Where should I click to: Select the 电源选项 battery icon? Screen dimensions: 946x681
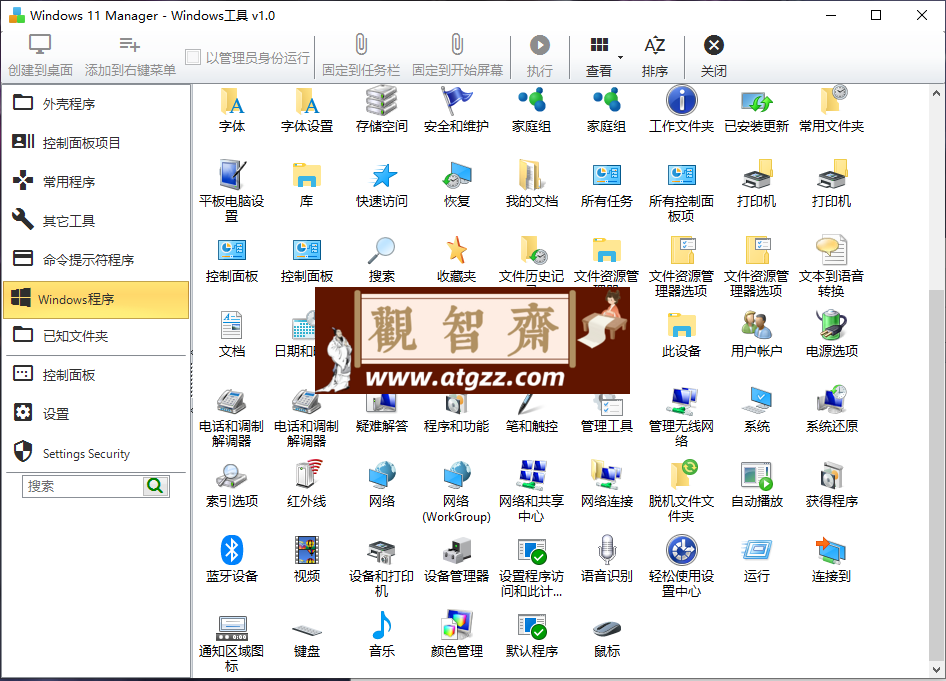pyautogui.click(x=831, y=334)
